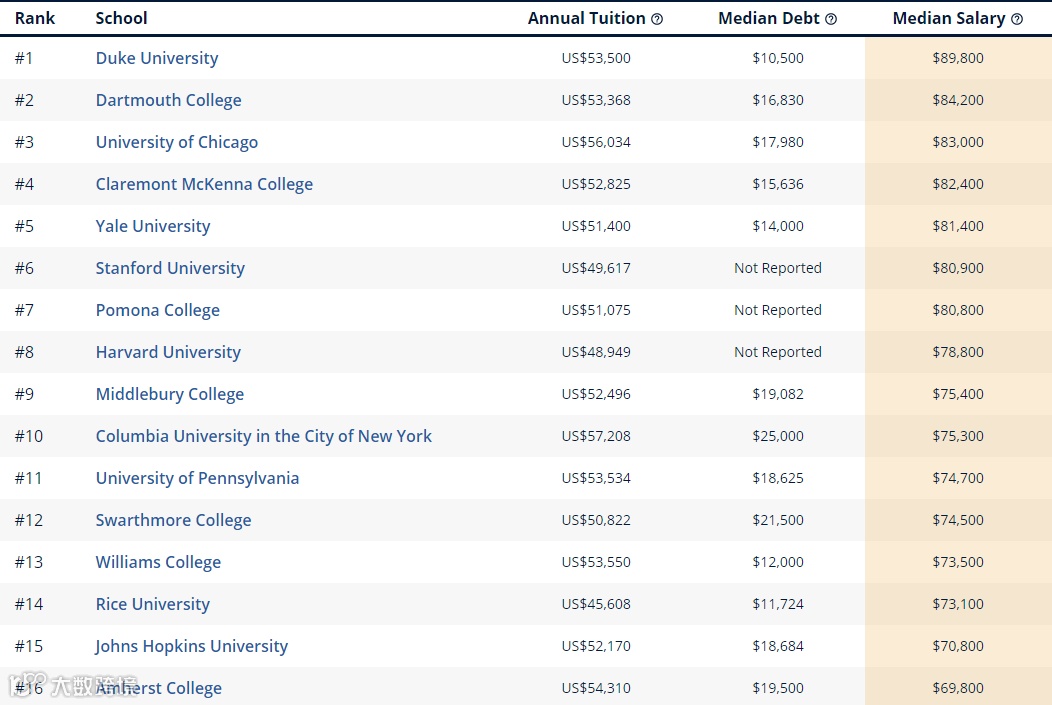Select the median salary $84,200
The height and width of the screenshot is (705, 1052).
[958, 101]
